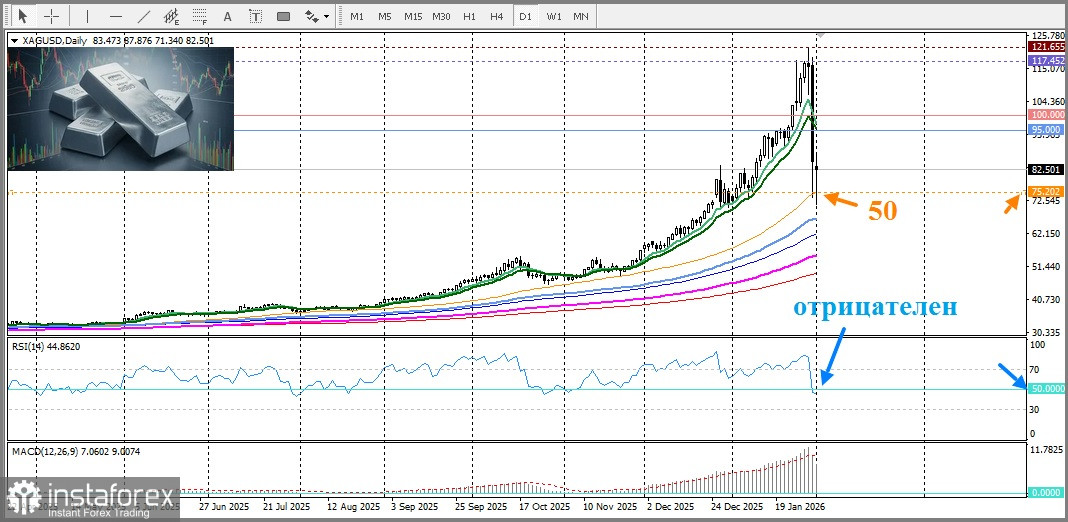
Task: Enable the W1 weekly timeframe
Action: pyautogui.click(x=553, y=16)
